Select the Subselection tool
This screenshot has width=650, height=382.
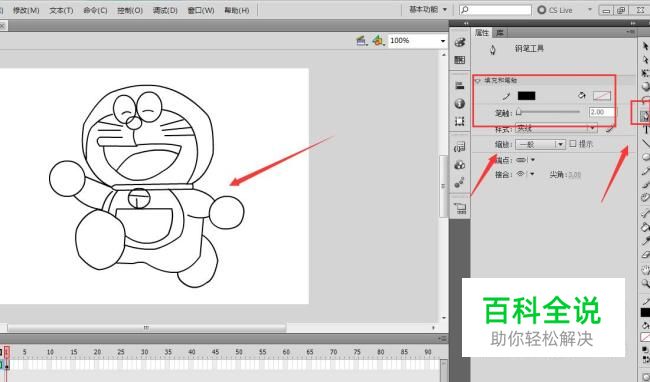pyautogui.click(x=645, y=60)
